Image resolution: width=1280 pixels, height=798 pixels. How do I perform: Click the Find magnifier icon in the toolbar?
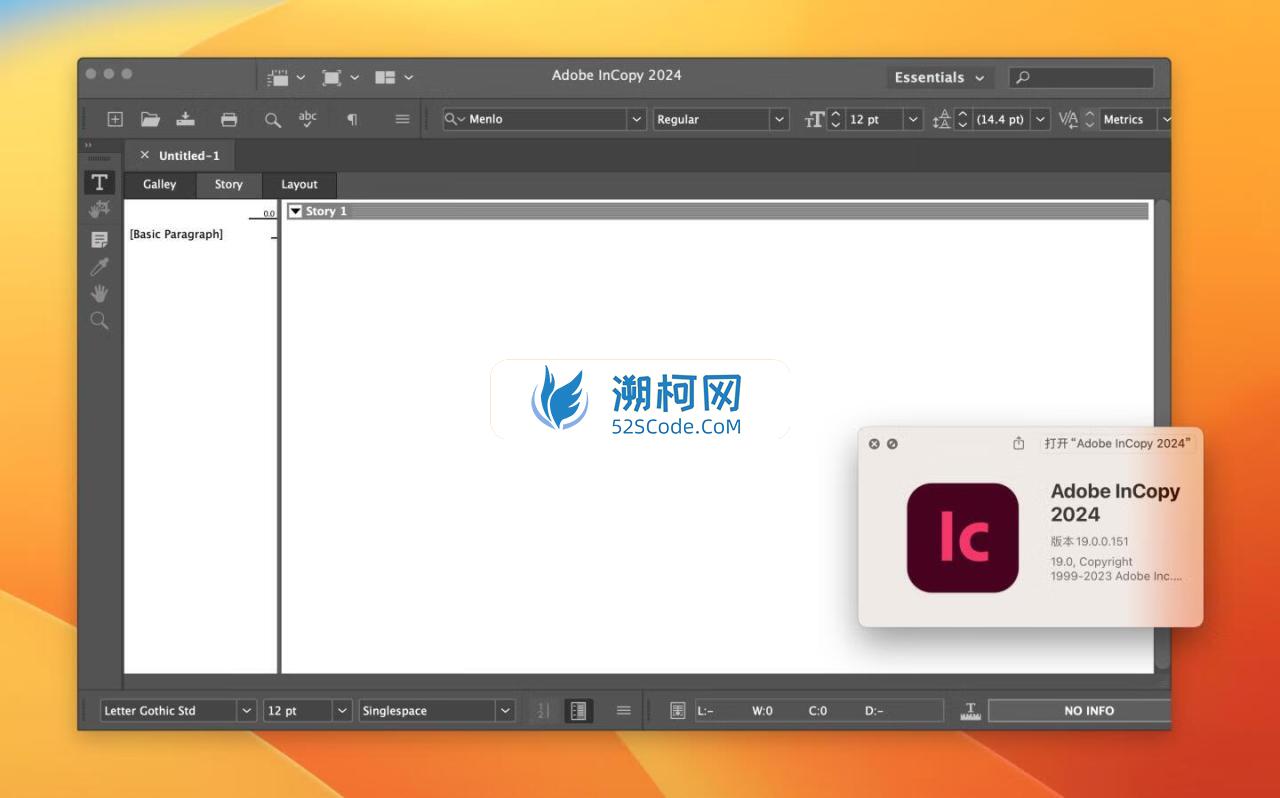[272, 119]
